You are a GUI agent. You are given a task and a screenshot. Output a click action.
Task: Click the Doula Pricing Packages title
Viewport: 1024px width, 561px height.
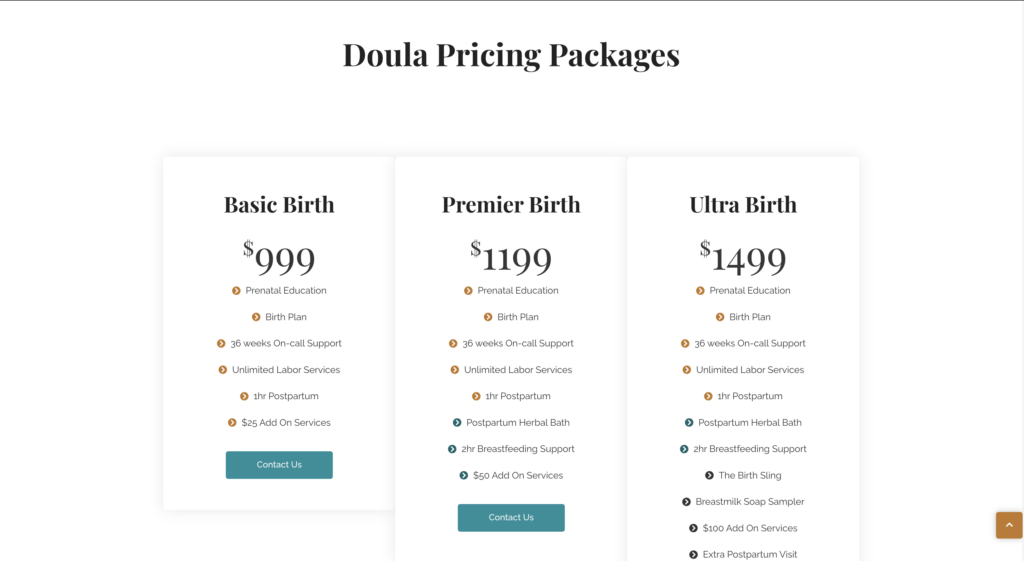[511, 54]
